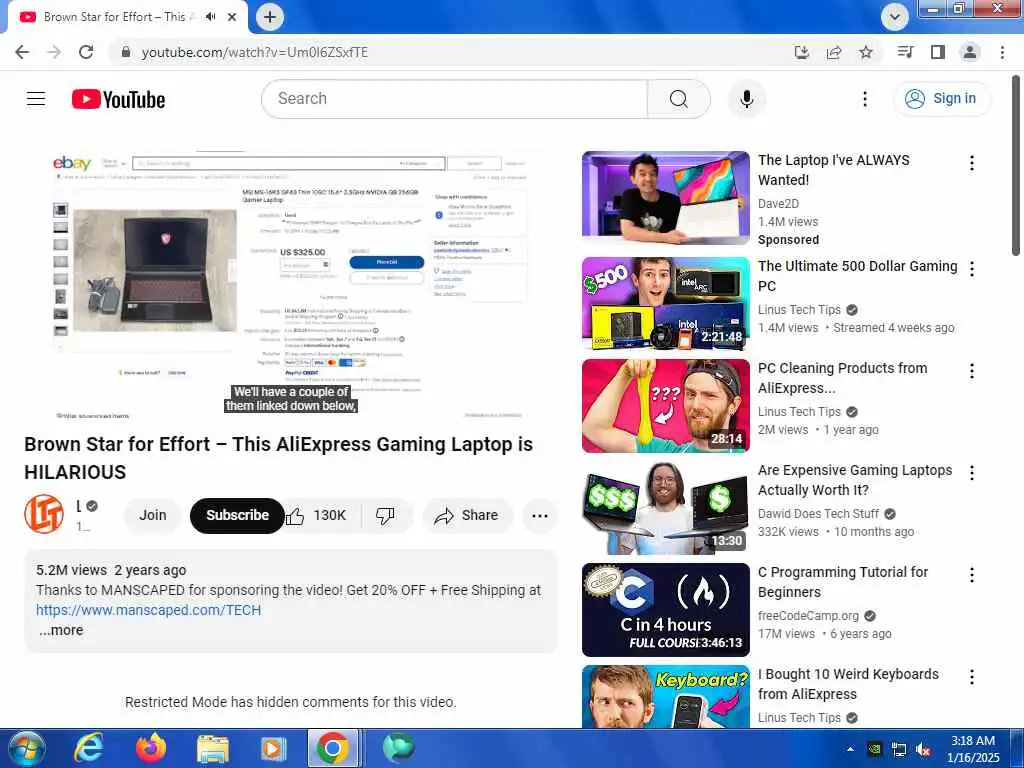Open Chrome media controls icon
Screen dimensions: 1024x768
coord(905,52)
